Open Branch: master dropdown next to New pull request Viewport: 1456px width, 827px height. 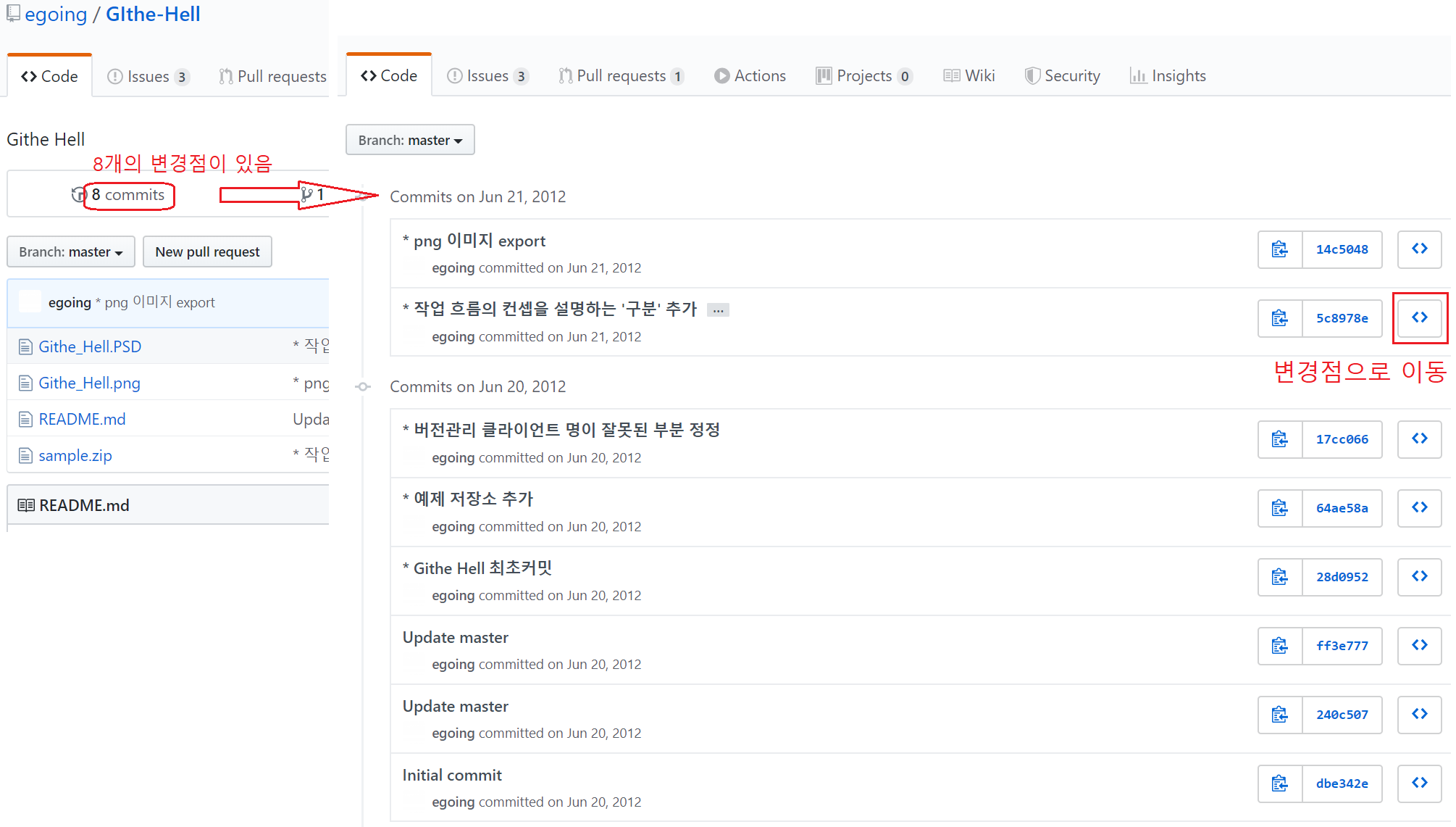70,252
